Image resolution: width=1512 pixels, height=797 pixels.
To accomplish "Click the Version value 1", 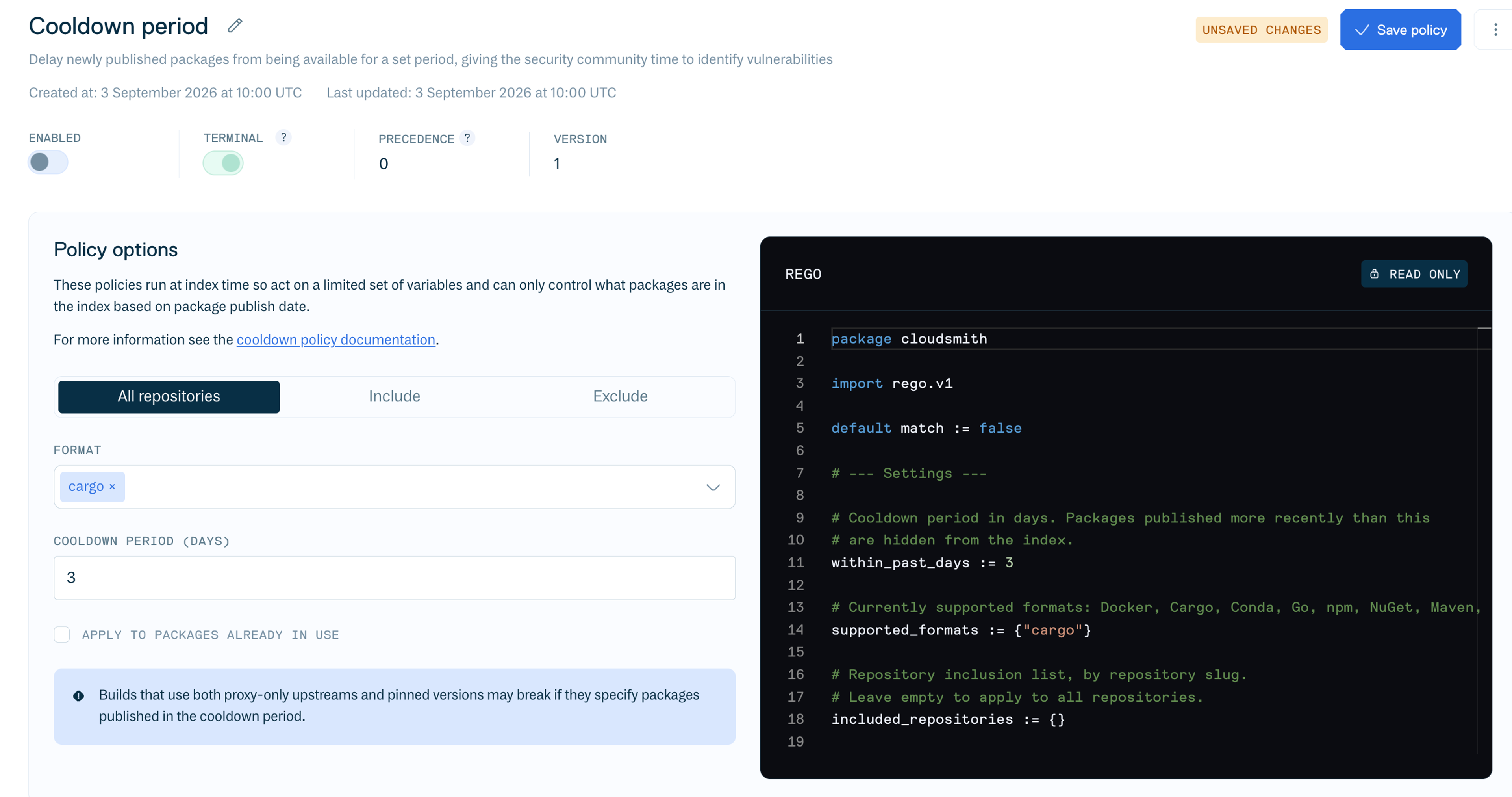I will [x=556, y=164].
